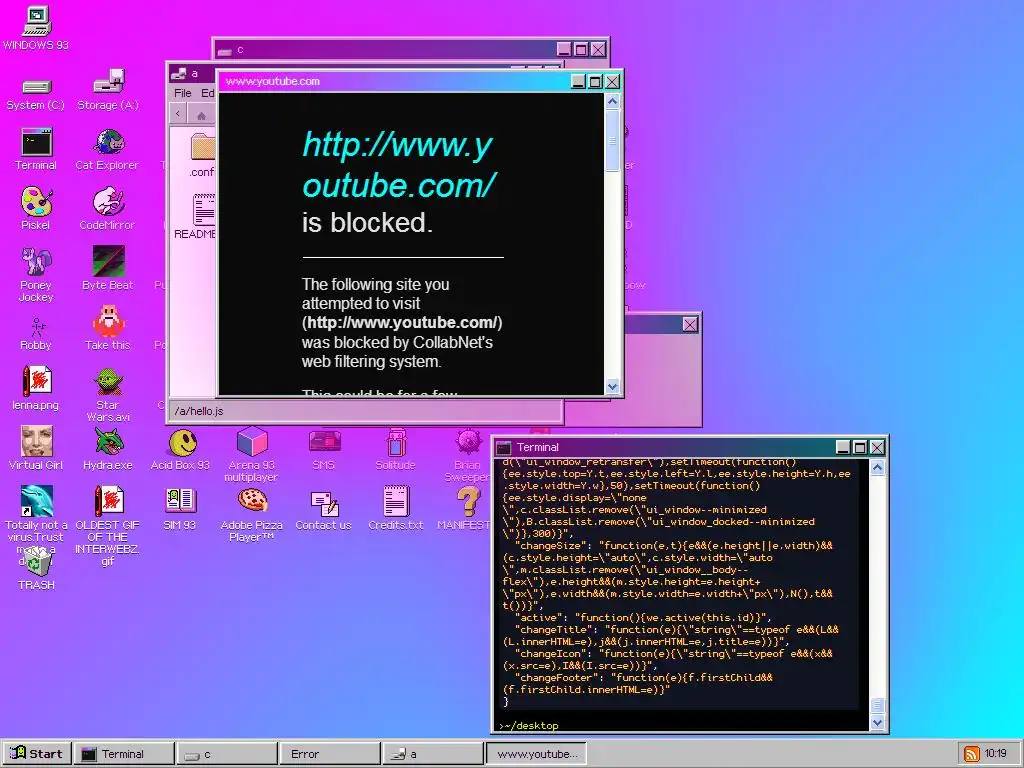Viewport: 1024px width, 768px height.
Task: Click the home icon in window a
Action: [x=201, y=116]
